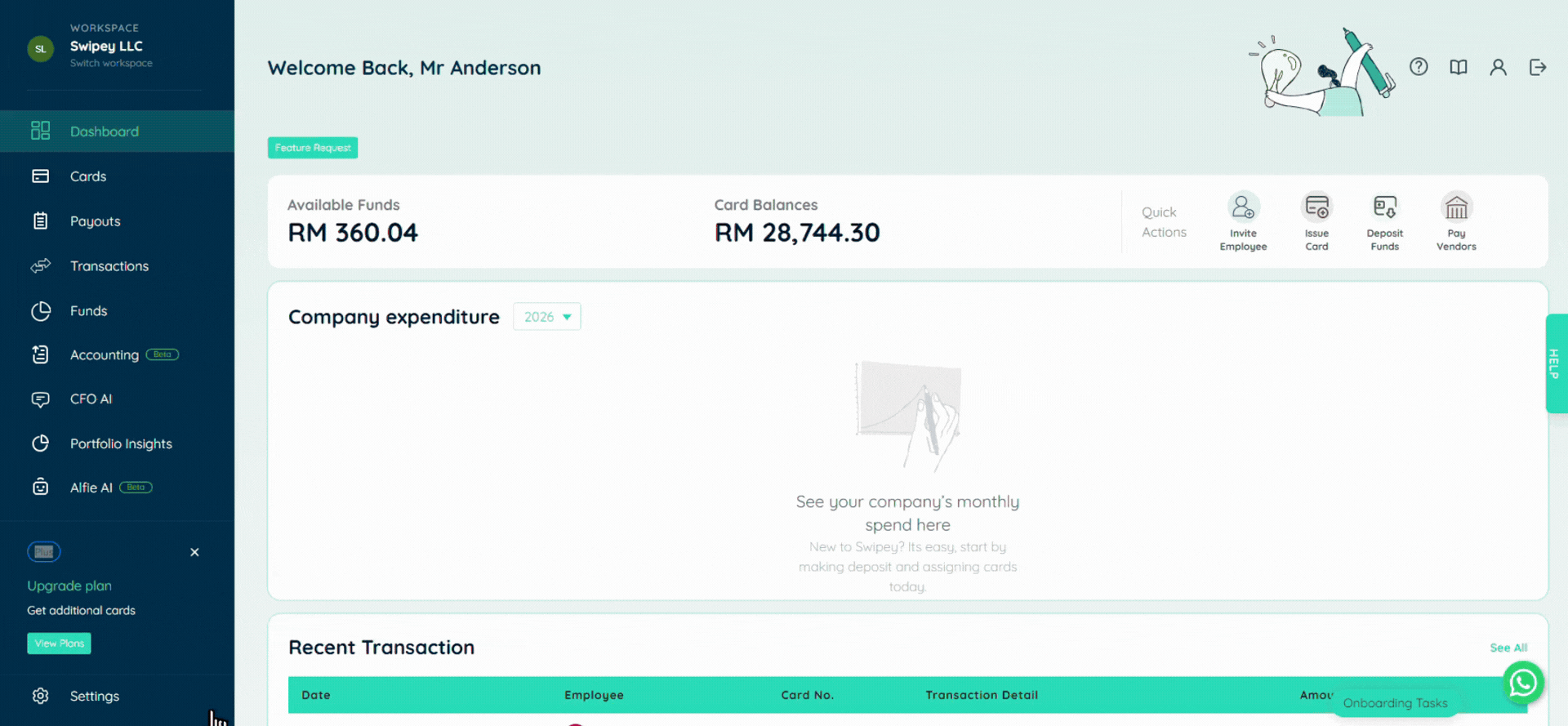Screen dimensions: 1568x726
Task: Open the Pay Vendors bank icon
Action: pyautogui.click(x=1456, y=207)
